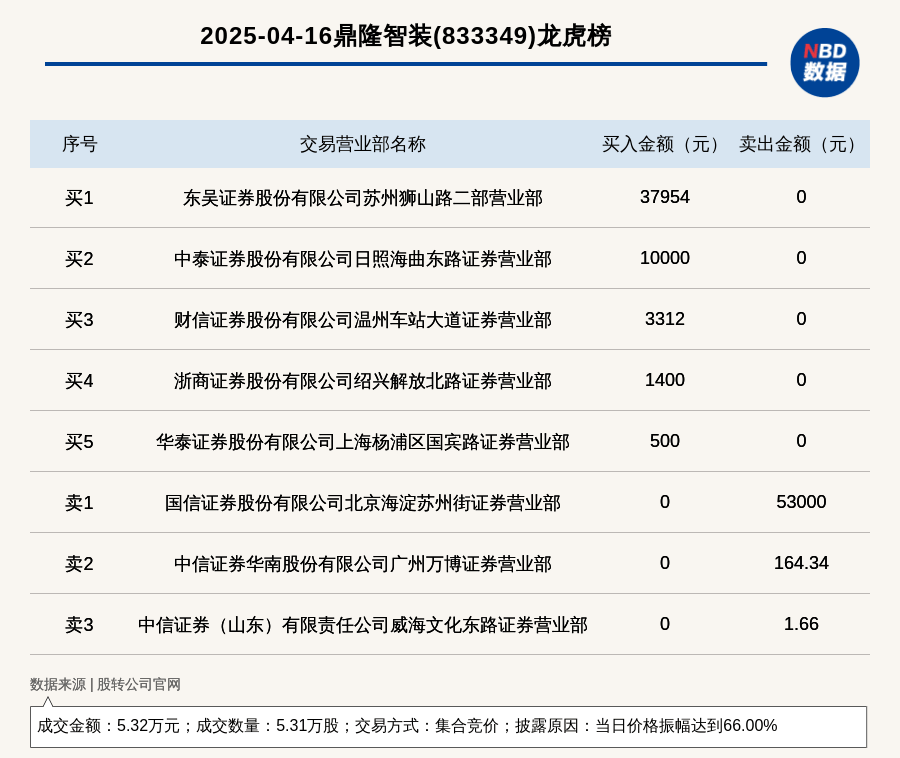Click the 交易营业部名称 column header
The width and height of the screenshot is (900, 758).
[363, 143]
